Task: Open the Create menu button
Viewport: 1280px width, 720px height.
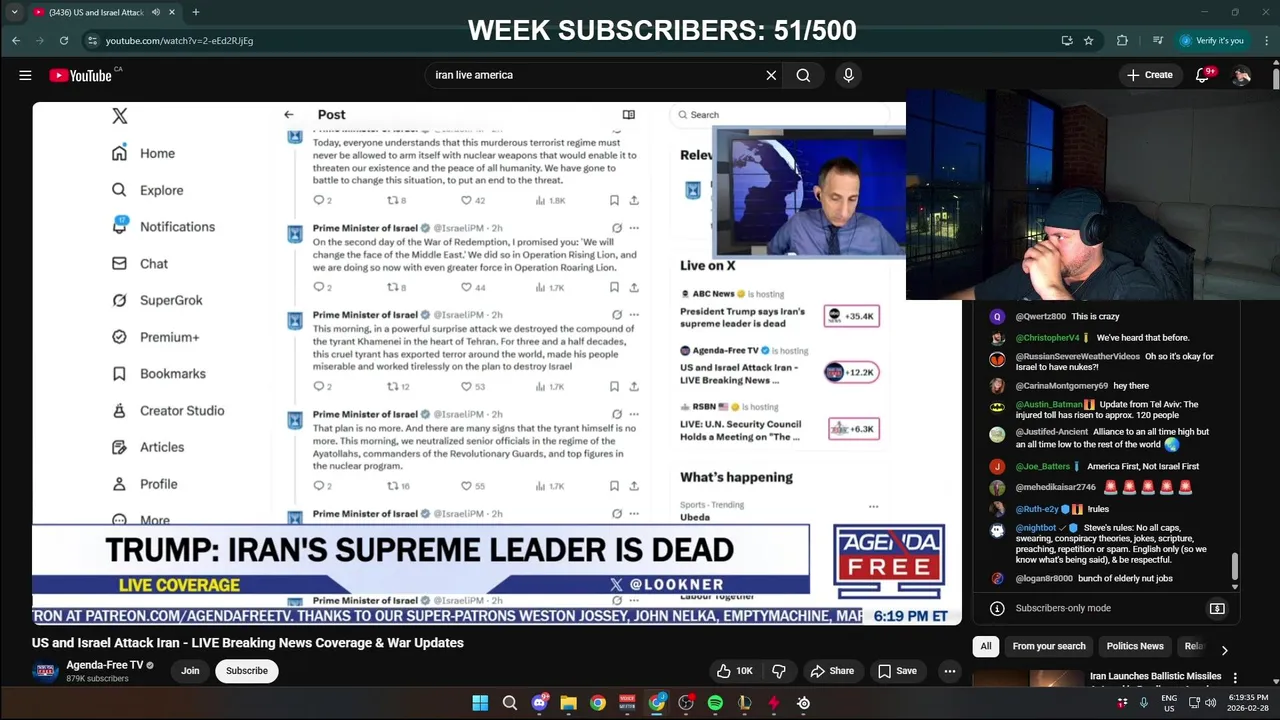Action: coord(1149,75)
